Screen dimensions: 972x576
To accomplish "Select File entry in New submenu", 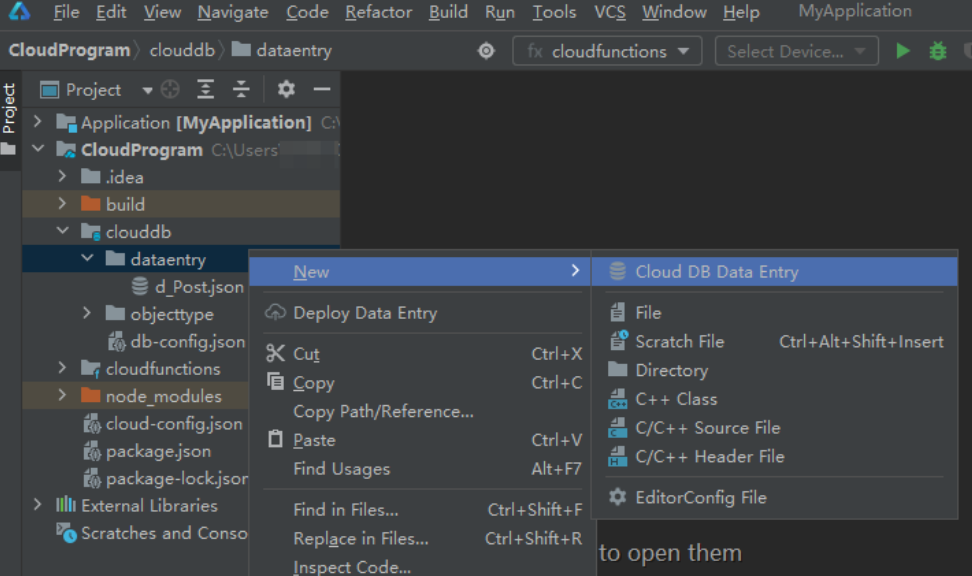I will pos(774,312).
